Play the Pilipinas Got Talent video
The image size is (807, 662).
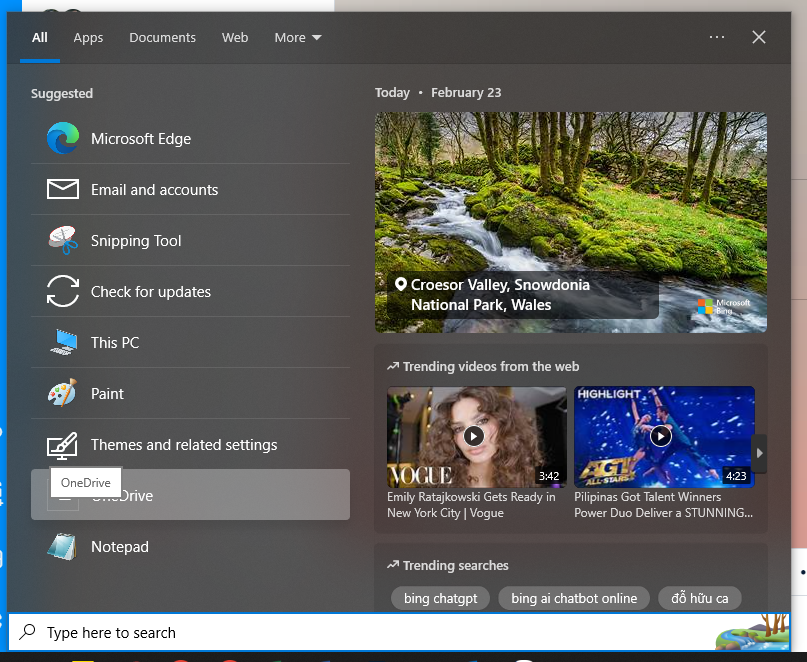pyautogui.click(x=661, y=437)
